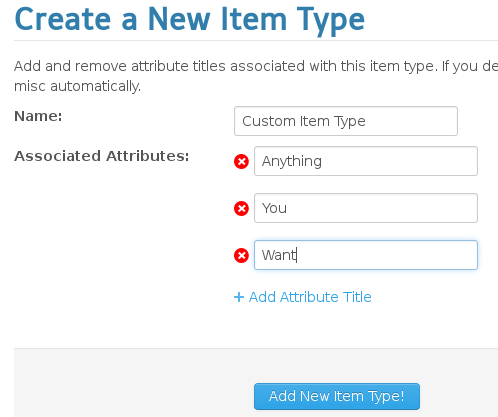Viewport: 498px width, 417px height.
Task: Click the "Associated Attributes:" label
Action: point(102,156)
